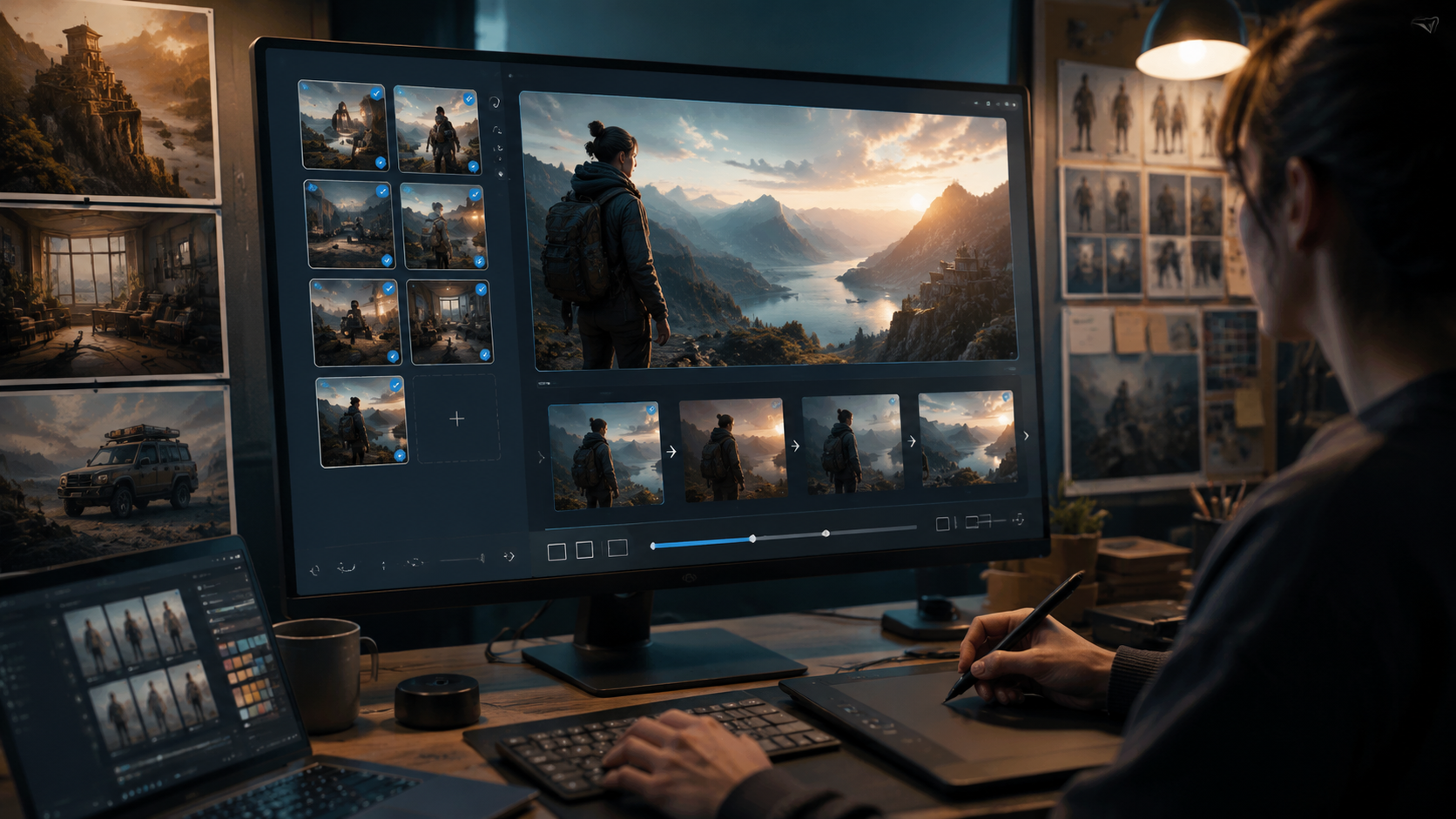This screenshot has height=819, width=1456.
Task: Click the single square icon at timeline right end
Action: [942, 524]
